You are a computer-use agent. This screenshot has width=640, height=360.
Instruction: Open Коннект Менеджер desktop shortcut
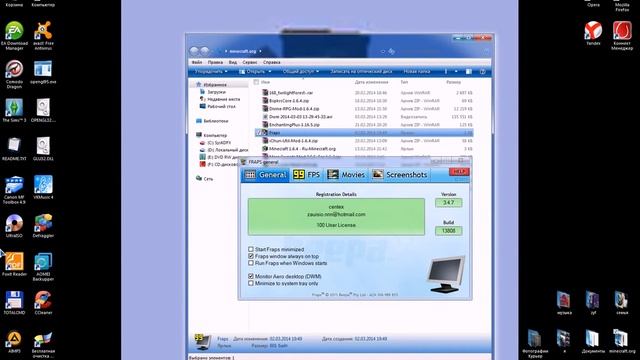[622, 36]
